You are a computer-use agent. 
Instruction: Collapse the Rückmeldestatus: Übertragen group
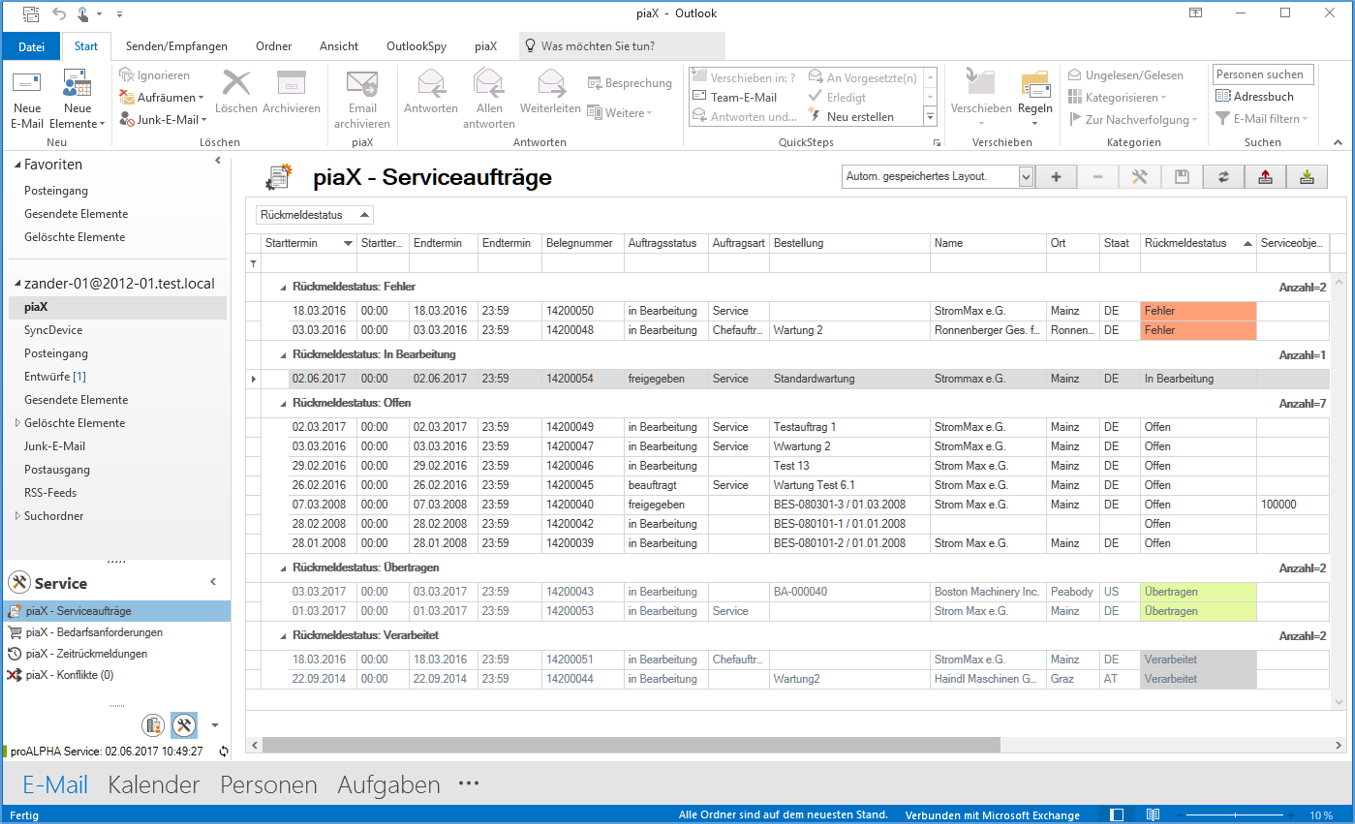pyautogui.click(x=283, y=568)
